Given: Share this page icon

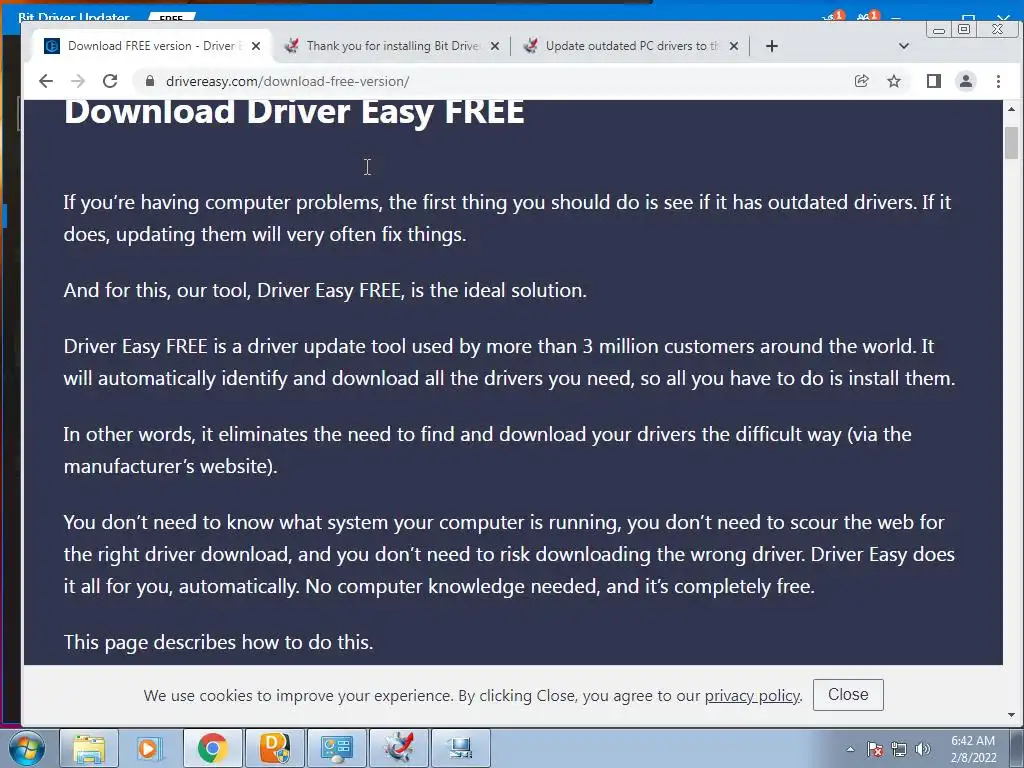Looking at the screenshot, I should 861,81.
